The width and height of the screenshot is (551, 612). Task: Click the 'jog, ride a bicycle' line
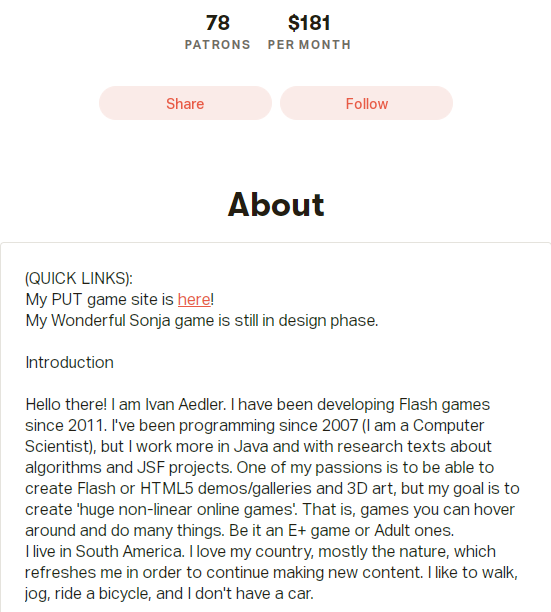point(169,594)
